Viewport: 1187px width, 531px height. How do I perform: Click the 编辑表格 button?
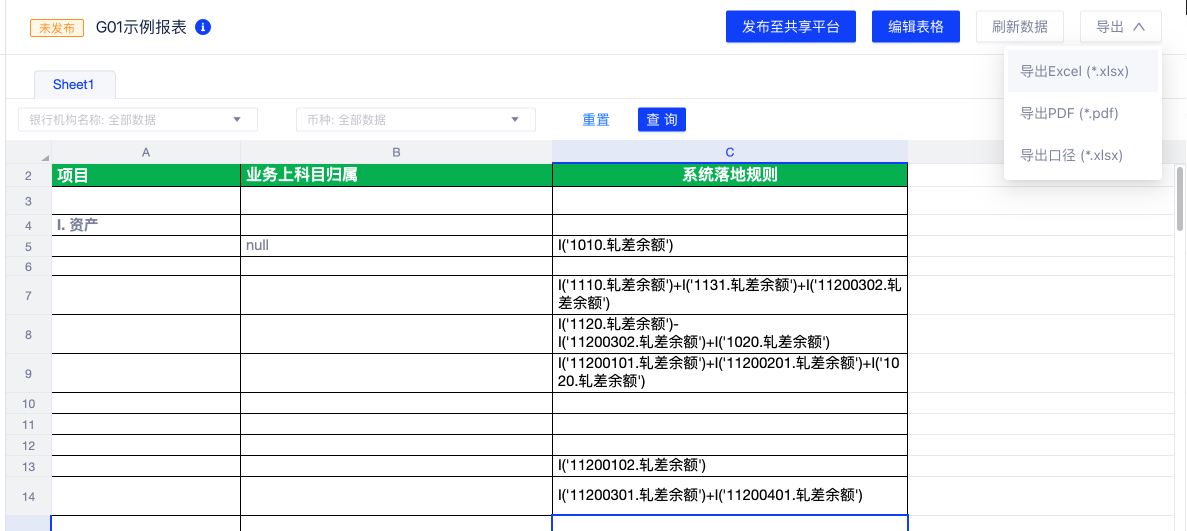[x=916, y=27]
